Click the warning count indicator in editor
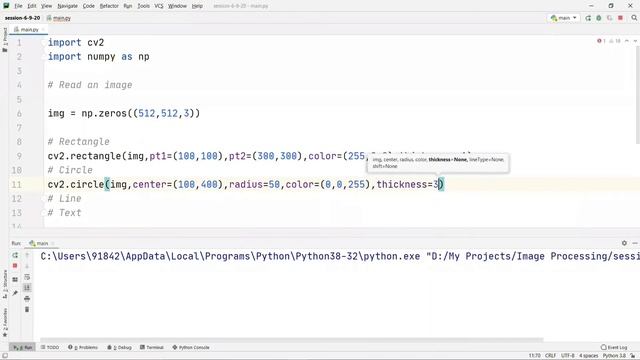640x360 pixels. coord(615,41)
